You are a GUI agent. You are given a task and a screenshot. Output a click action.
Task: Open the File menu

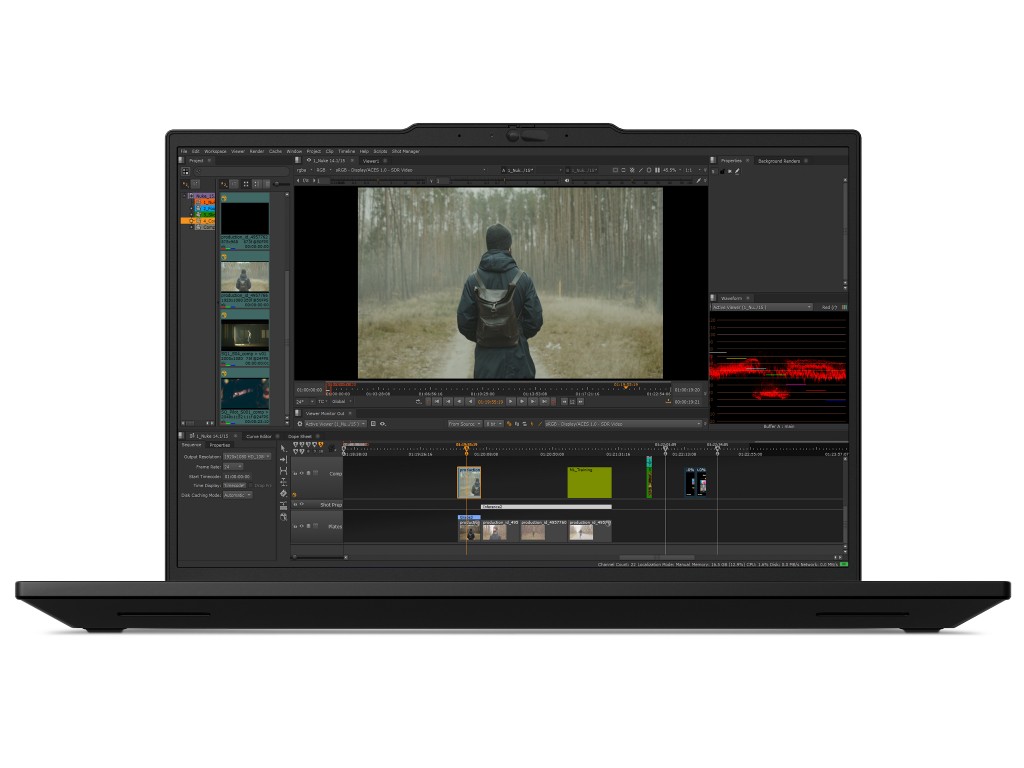click(184, 151)
